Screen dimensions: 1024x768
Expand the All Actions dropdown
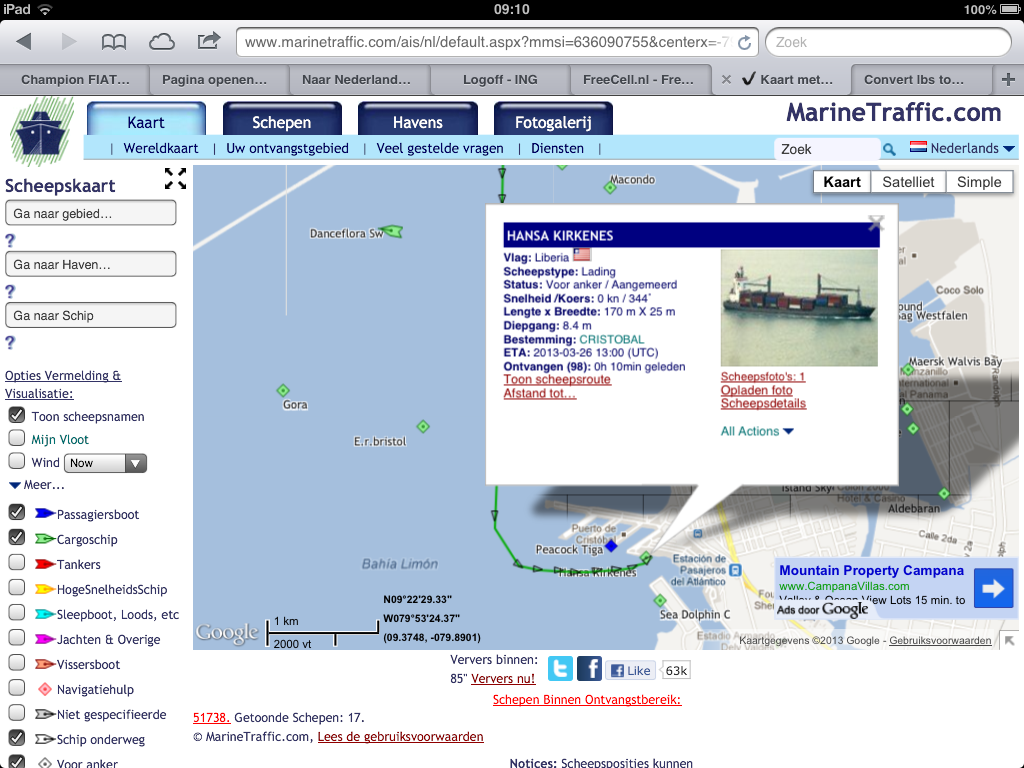[757, 432]
